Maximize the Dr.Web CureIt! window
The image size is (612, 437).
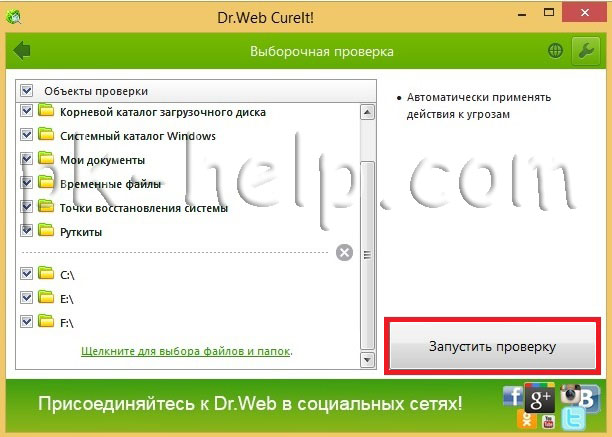pos(549,13)
